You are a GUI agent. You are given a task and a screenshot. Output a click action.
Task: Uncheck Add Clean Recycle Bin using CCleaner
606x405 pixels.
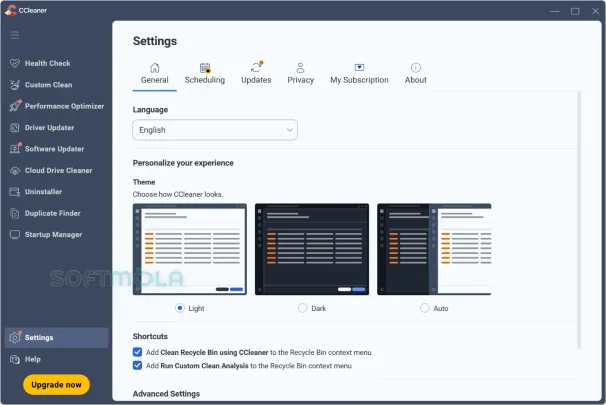coord(137,352)
